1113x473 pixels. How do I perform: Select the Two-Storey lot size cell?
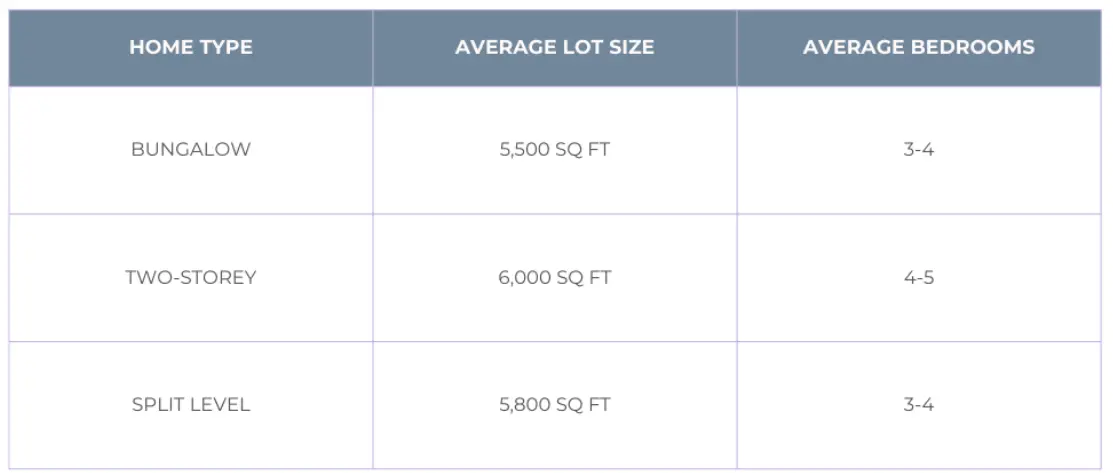555,277
